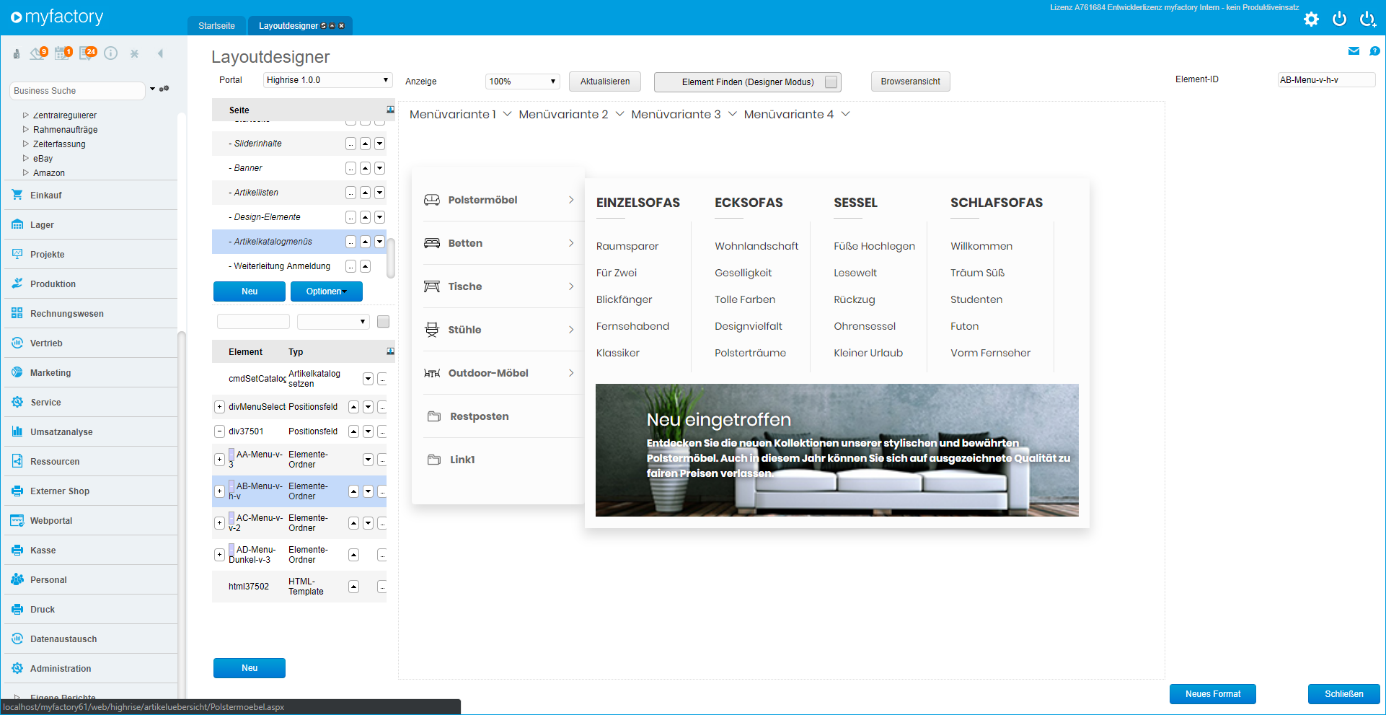Open the Business Suche dropdown arrow
Image resolution: width=1386 pixels, height=715 pixels.
pyautogui.click(x=153, y=89)
